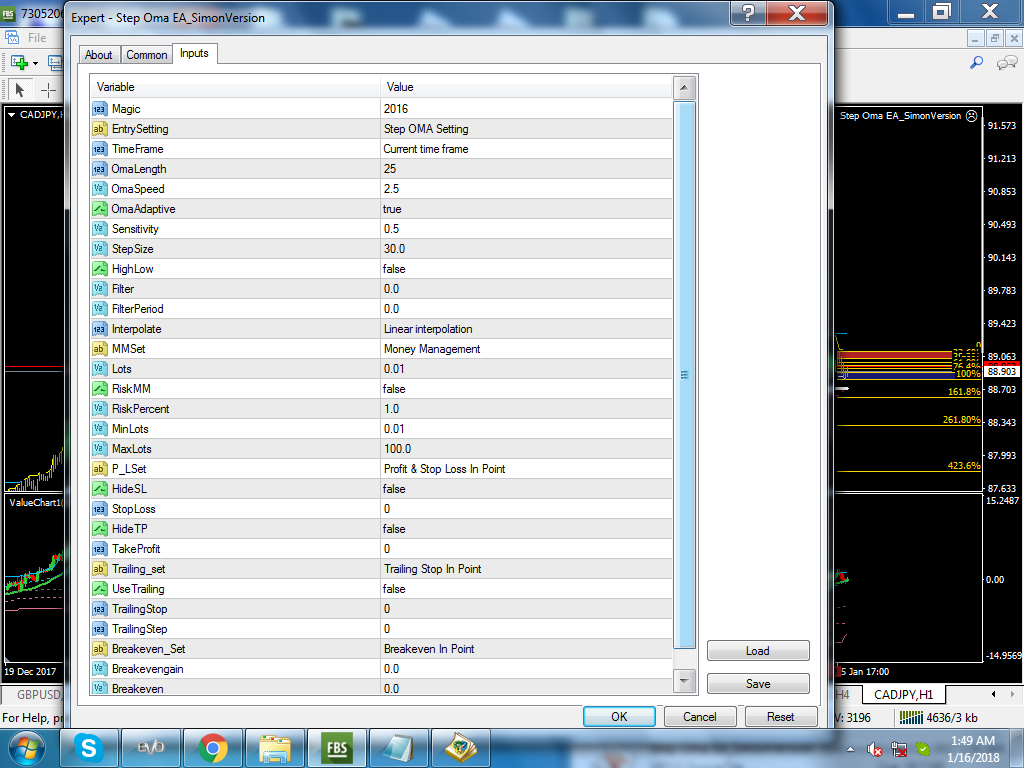Open the File menu in MetaTrader
The height and width of the screenshot is (768, 1024).
[x=37, y=38]
